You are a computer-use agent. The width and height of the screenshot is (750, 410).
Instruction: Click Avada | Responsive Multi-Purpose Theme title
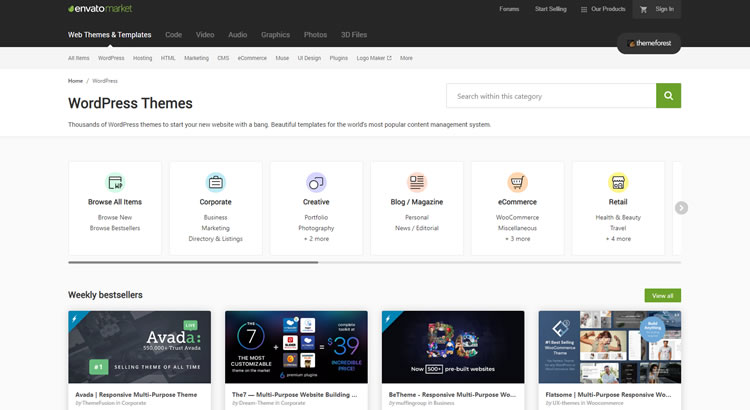tap(136, 395)
